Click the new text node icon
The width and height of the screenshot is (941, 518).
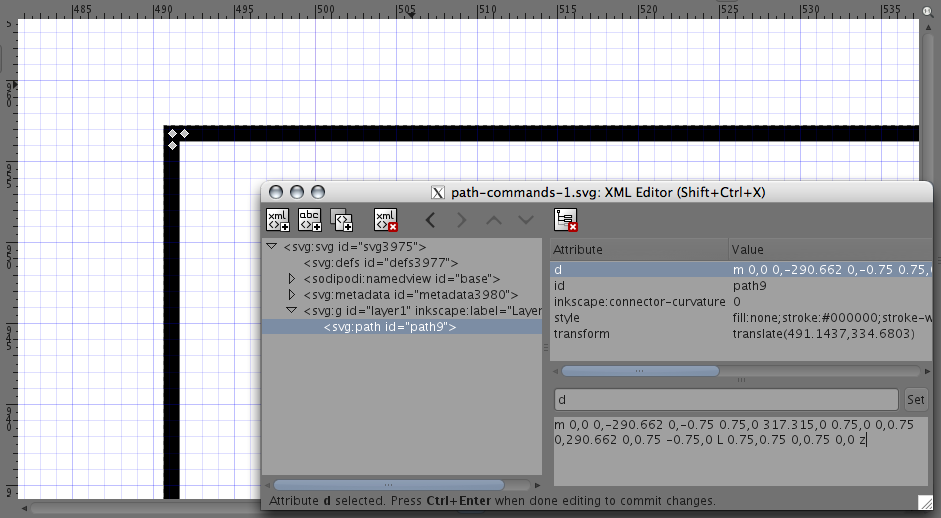tap(310, 220)
